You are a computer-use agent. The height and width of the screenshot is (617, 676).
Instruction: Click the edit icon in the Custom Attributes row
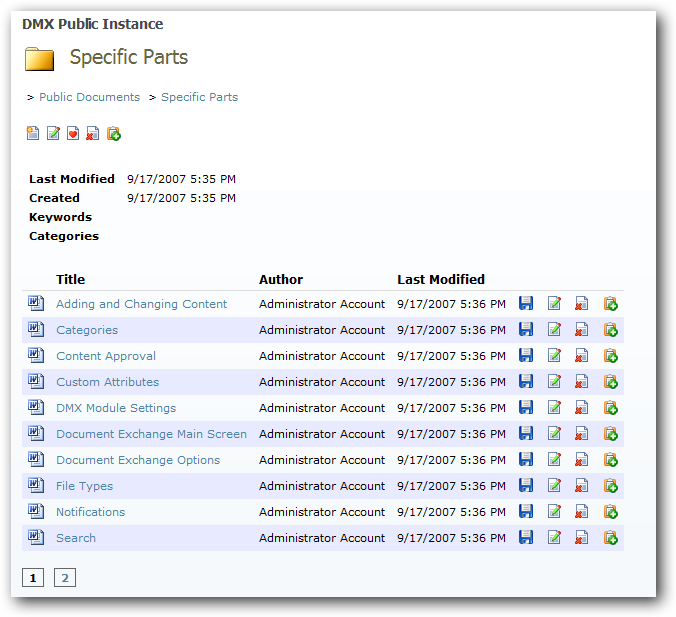[554, 382]
